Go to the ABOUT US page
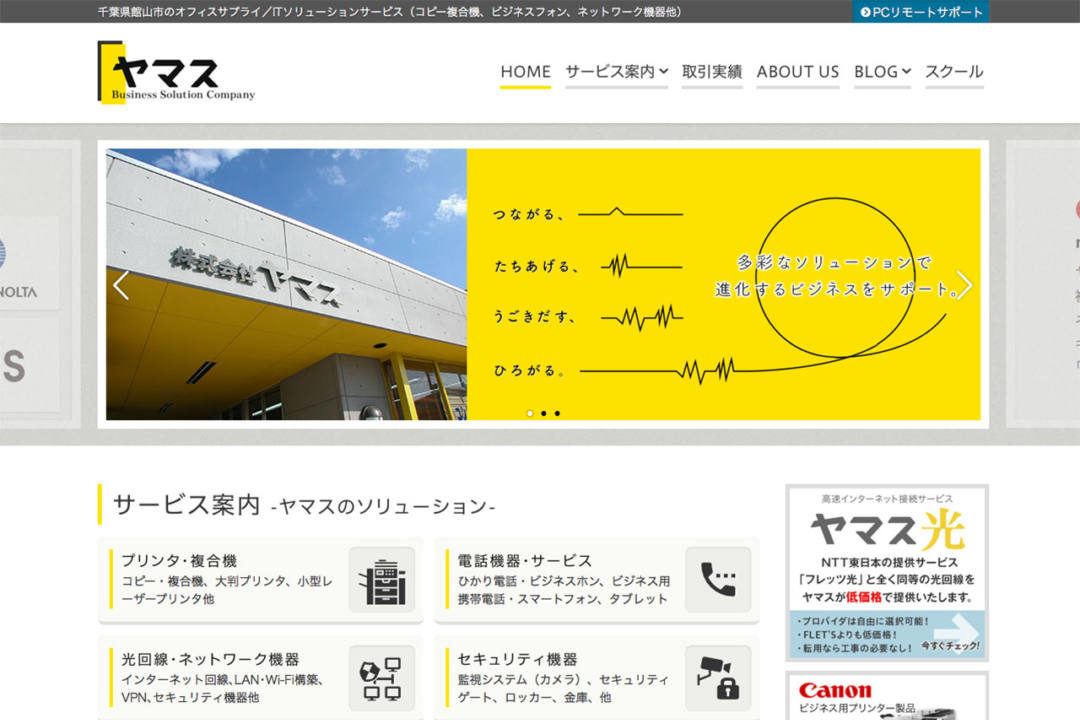The height and width of the screenshot is (720, 1080). coord(797,72)
